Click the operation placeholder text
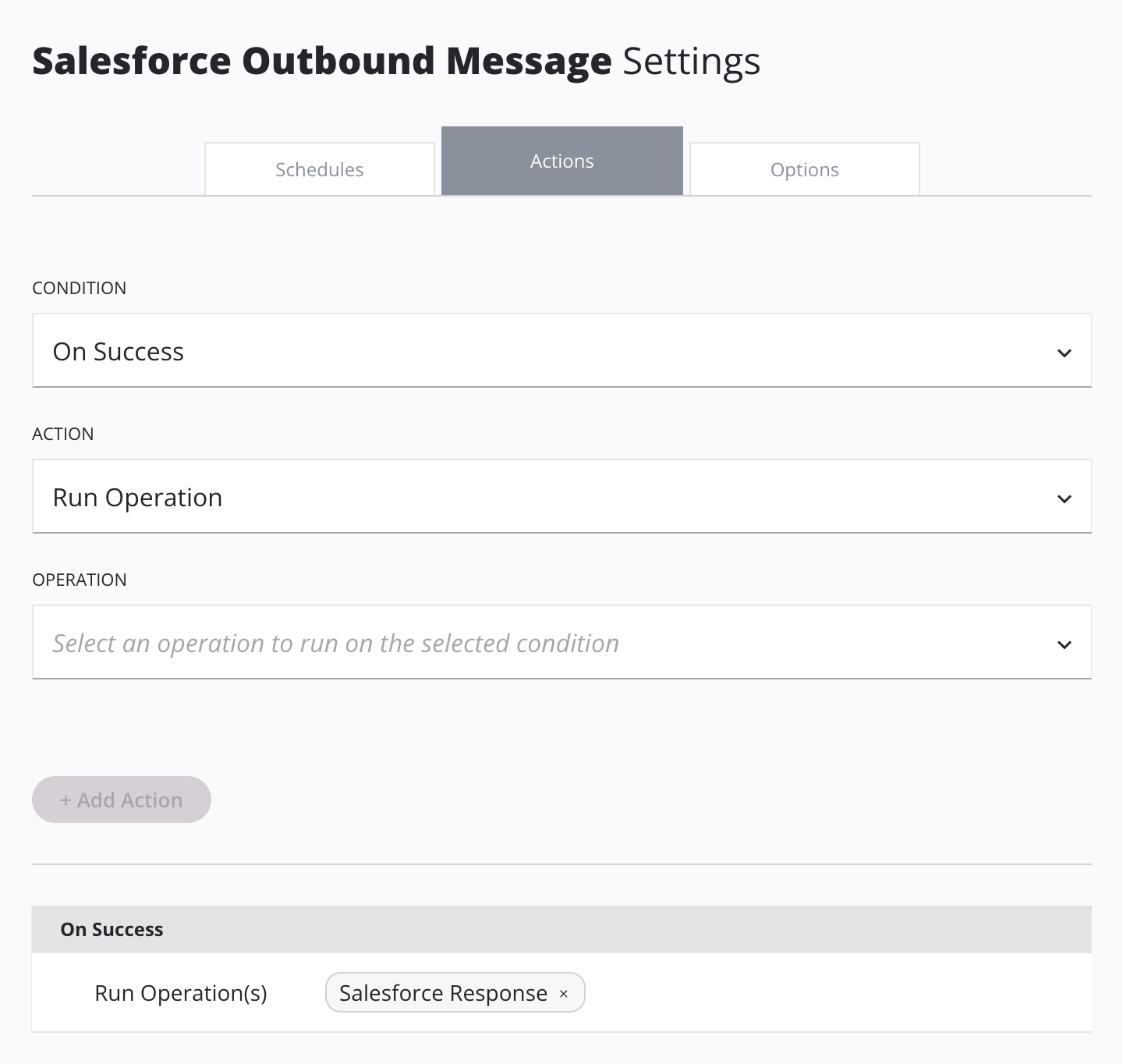 (335, 644)
